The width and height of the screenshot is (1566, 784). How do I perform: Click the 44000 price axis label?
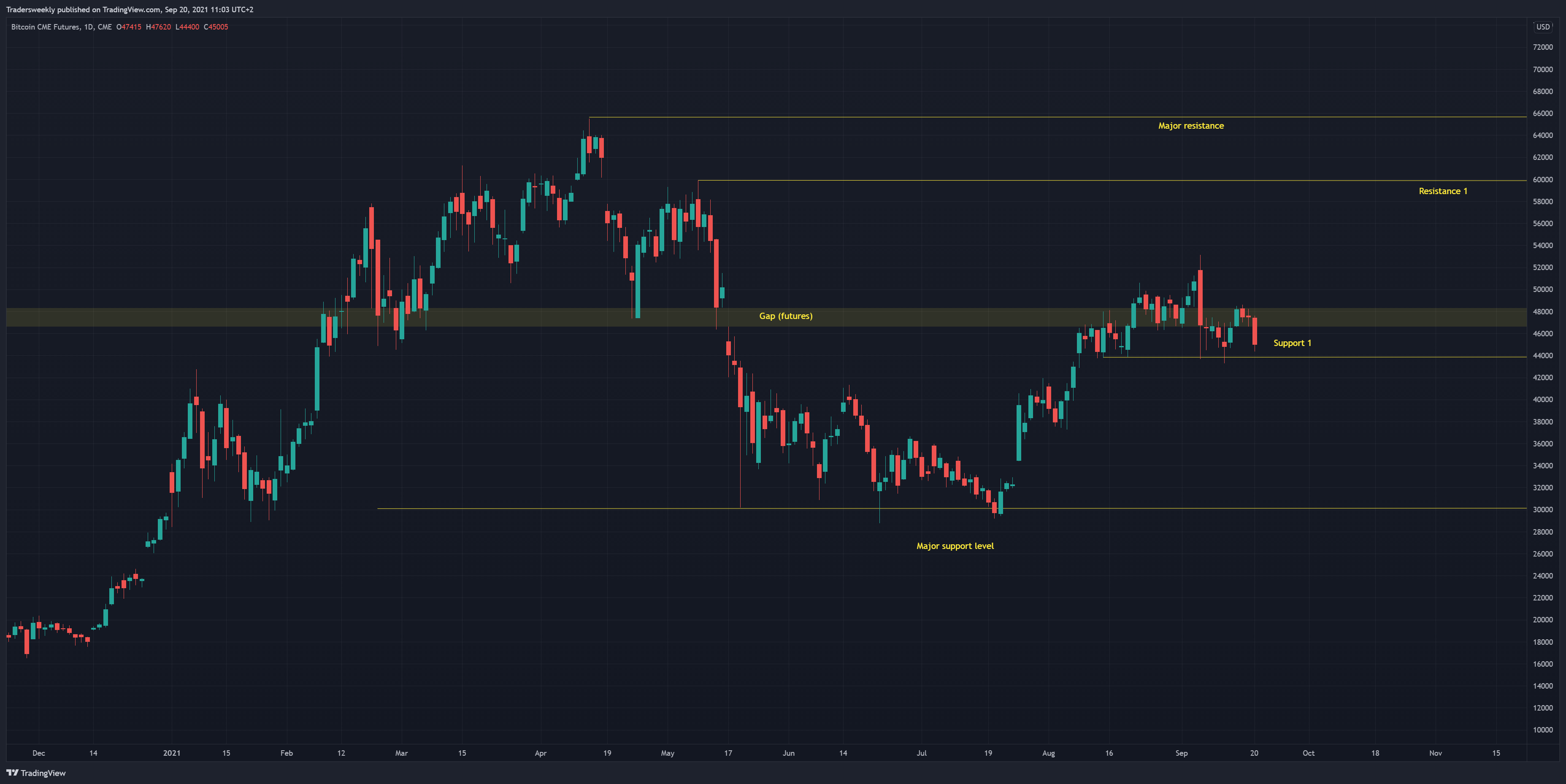pos(1542,356)
